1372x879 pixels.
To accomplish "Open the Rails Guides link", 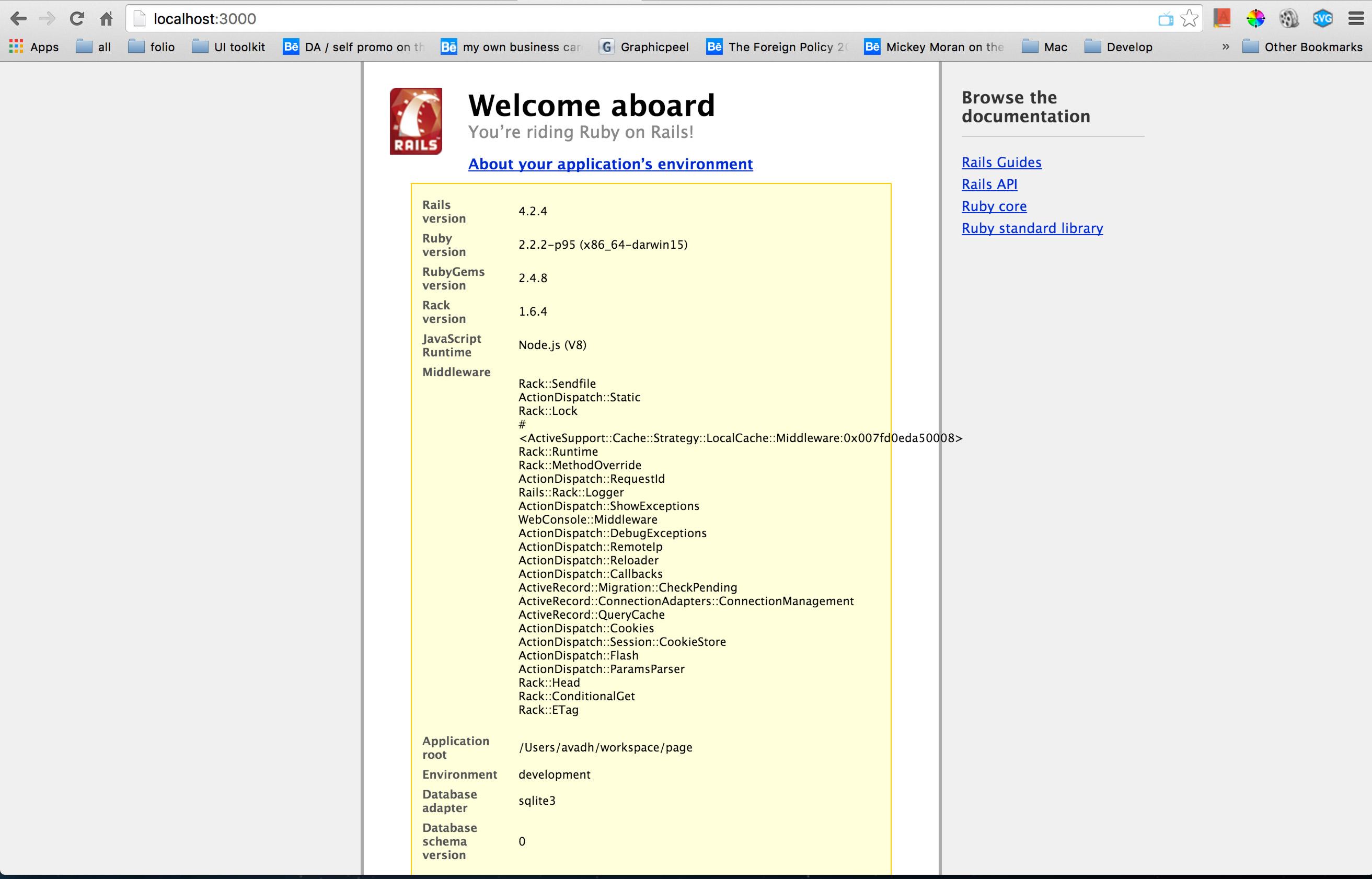I will 1001,163.
